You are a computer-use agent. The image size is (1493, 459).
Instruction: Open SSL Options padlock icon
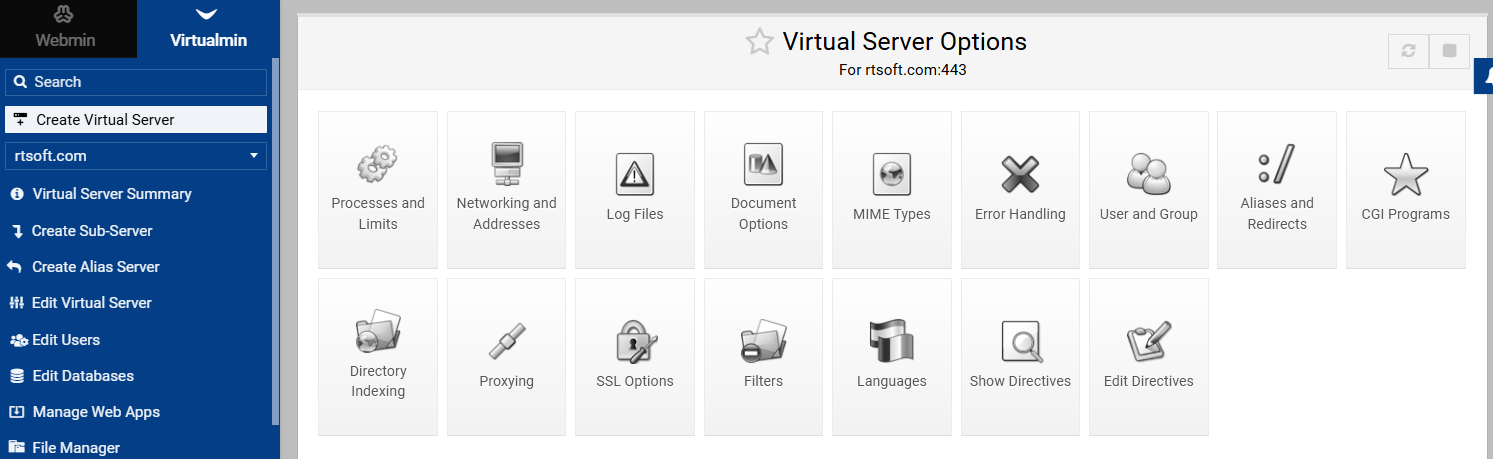click(x=635, y=342)
